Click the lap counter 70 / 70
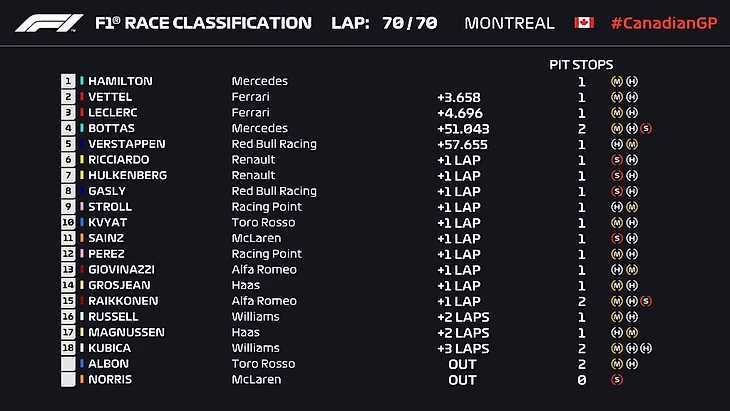The height and width of the screenshot is (411, 730). tap(409, 22)
